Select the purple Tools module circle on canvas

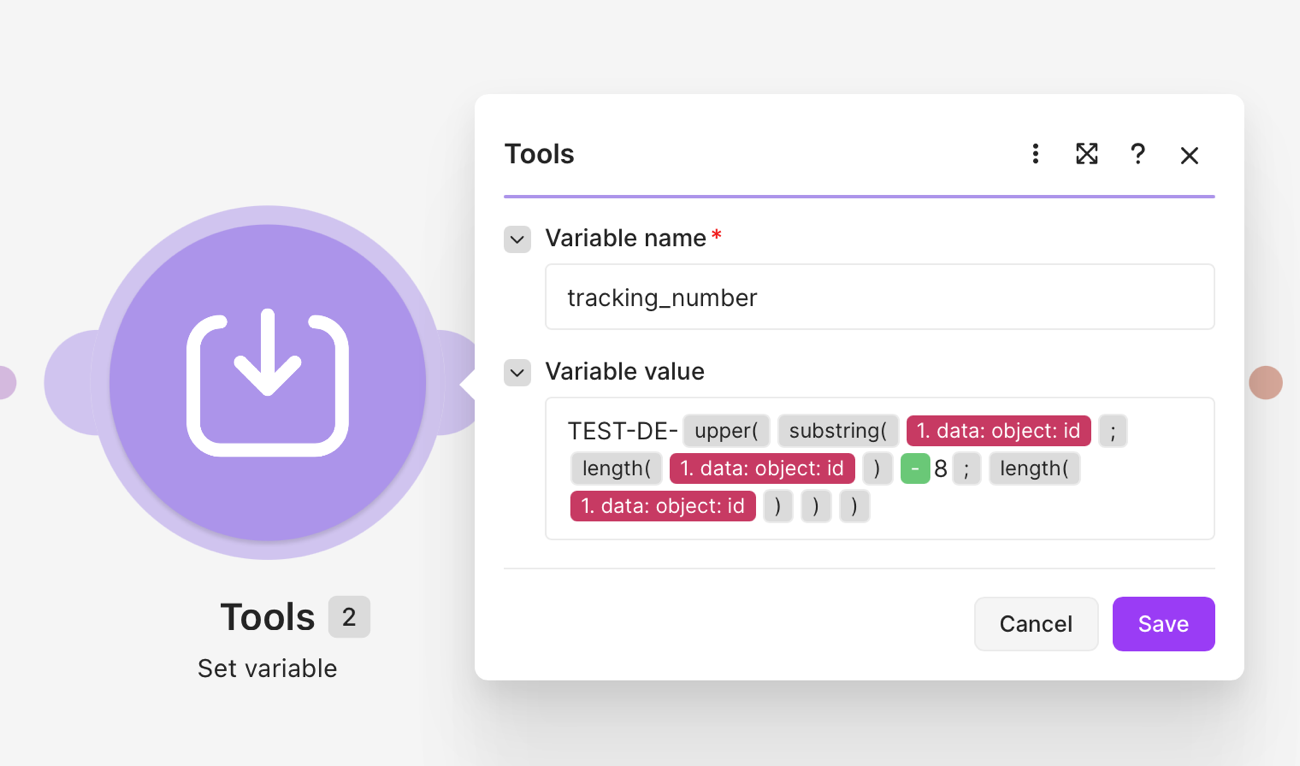click(x=268, y=382)
